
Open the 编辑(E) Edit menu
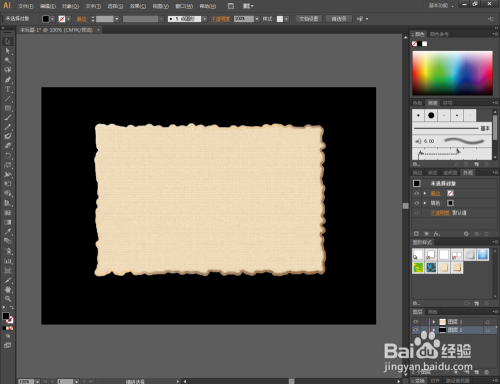coord(48,6)
